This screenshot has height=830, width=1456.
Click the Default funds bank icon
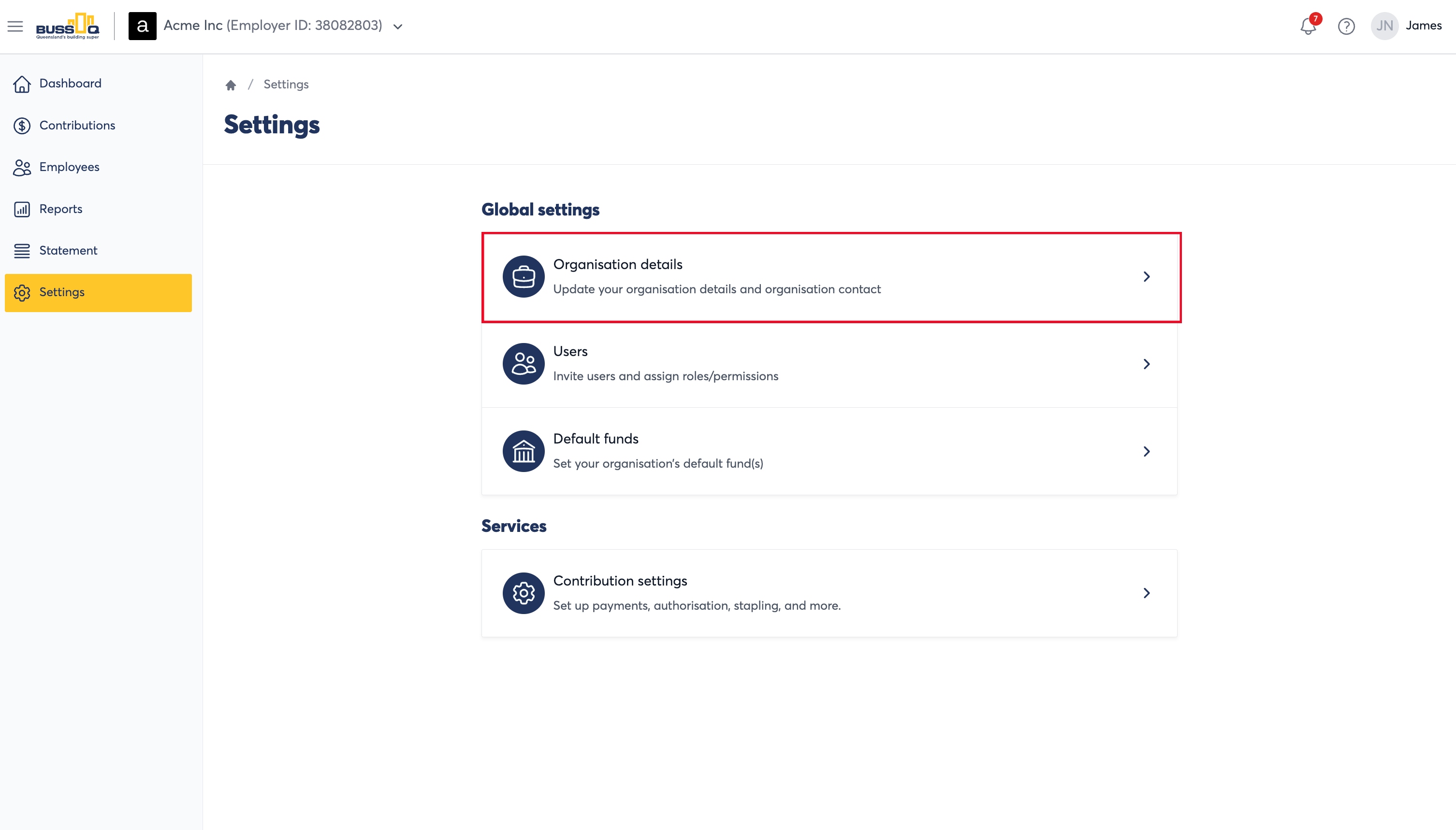point(524,452)
